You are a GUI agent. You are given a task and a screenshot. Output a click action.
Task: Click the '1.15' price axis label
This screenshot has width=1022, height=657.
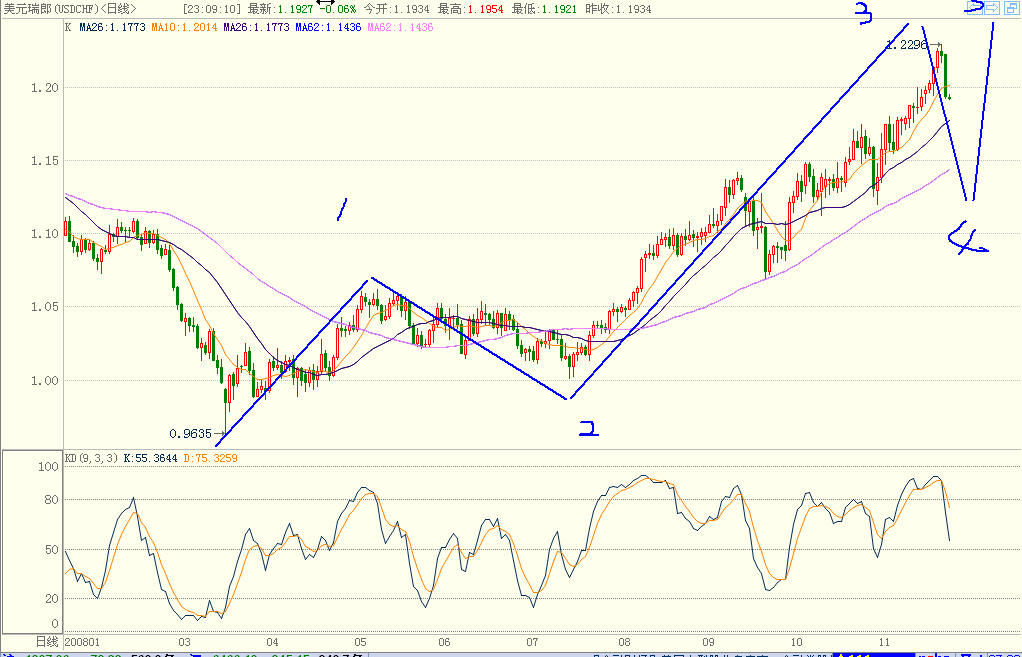[44, 160]
